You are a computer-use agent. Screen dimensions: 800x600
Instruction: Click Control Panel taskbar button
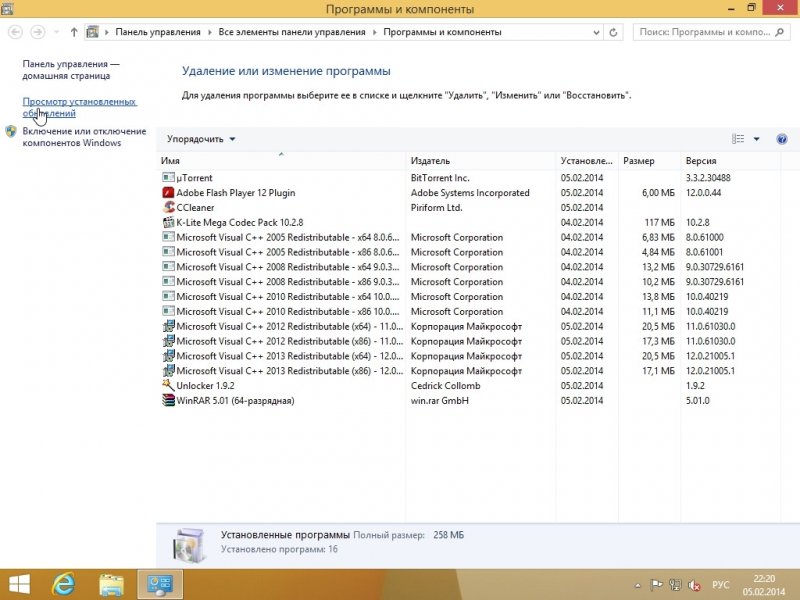pos(160,585)
